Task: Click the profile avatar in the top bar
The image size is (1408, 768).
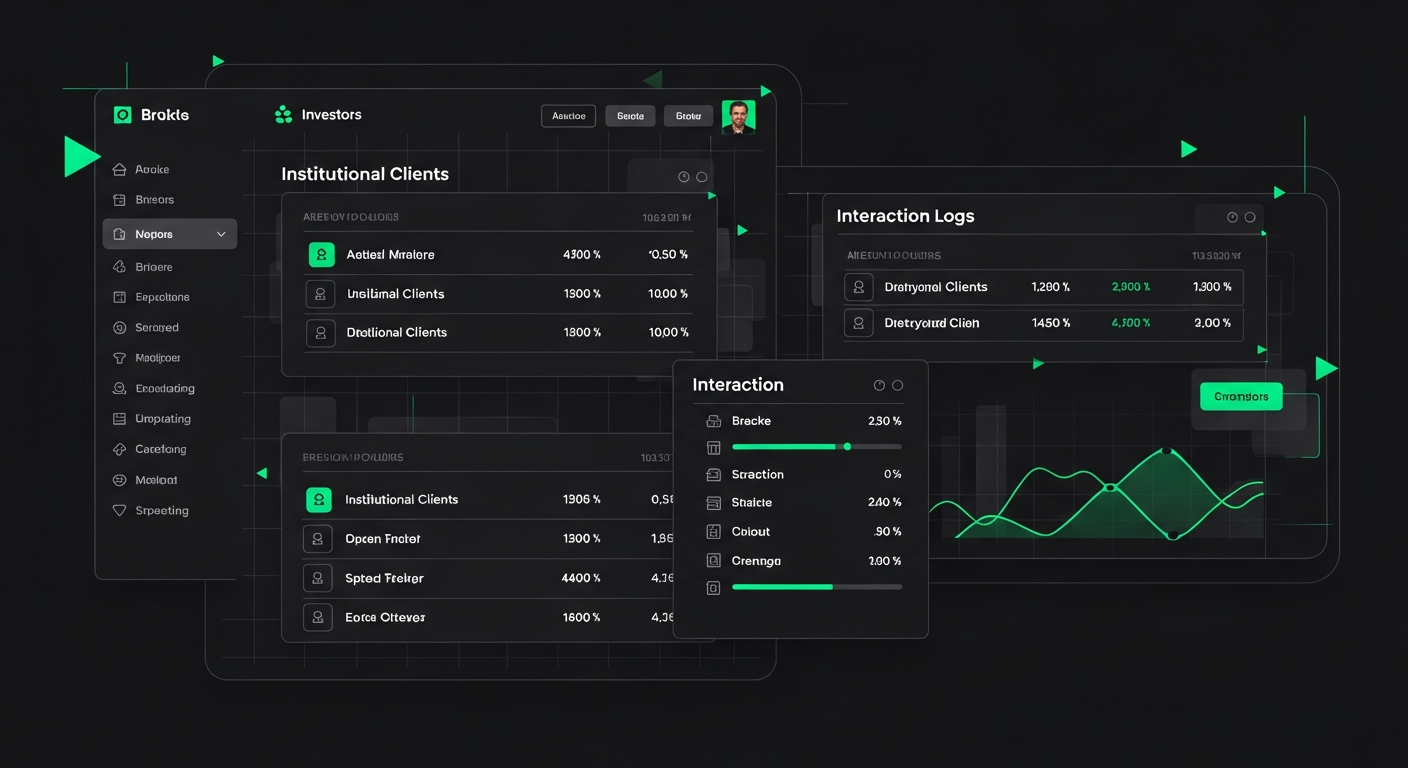Action: point(739,115)
